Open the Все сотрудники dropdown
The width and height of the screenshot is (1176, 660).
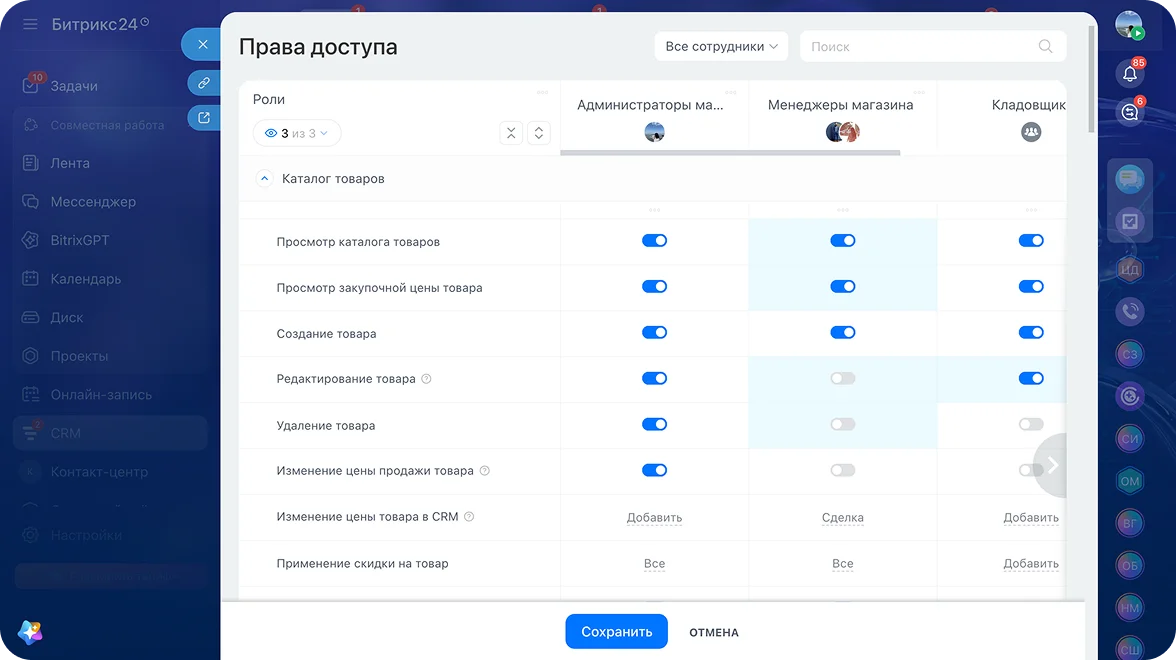point(721,46)
